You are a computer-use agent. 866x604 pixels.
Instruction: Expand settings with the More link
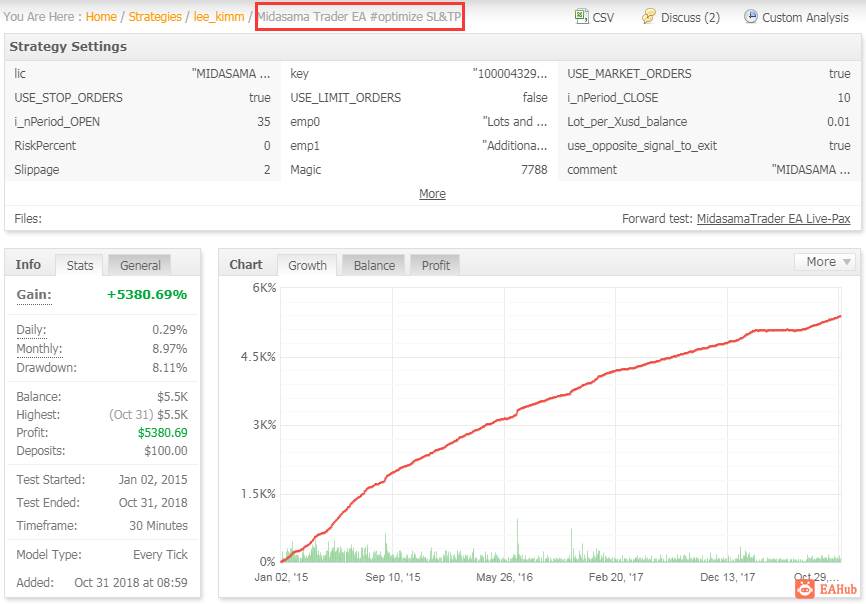(432, 194)
